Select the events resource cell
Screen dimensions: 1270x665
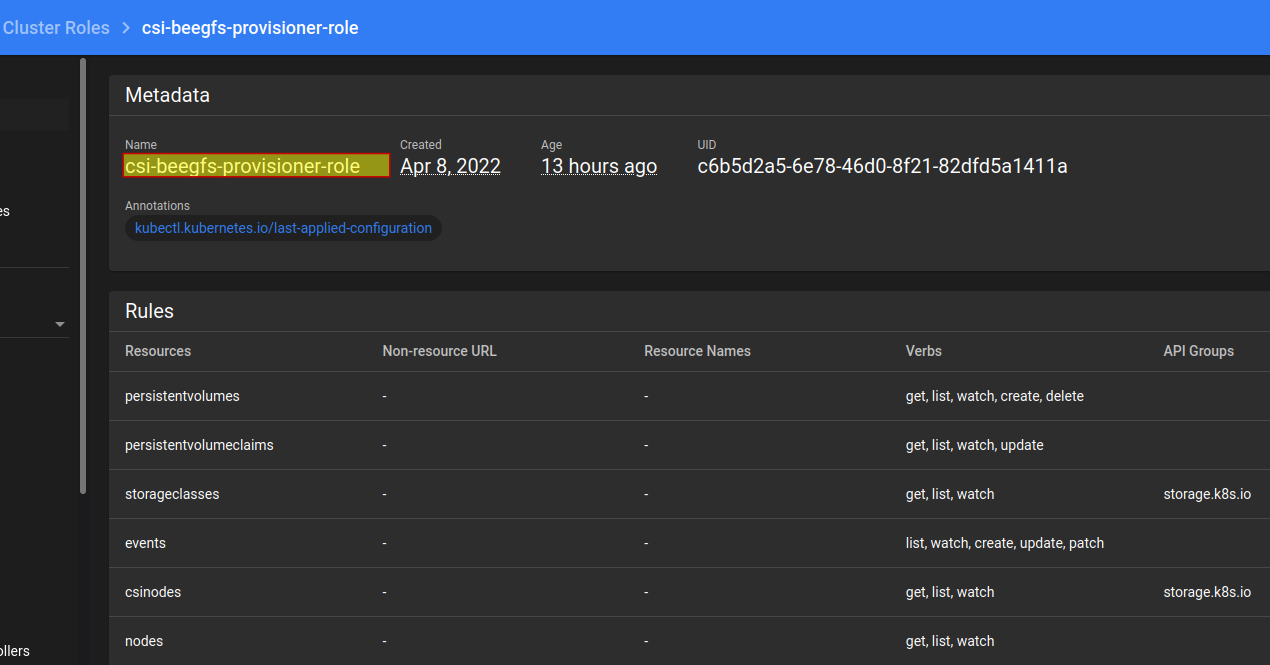coord(145,543)
